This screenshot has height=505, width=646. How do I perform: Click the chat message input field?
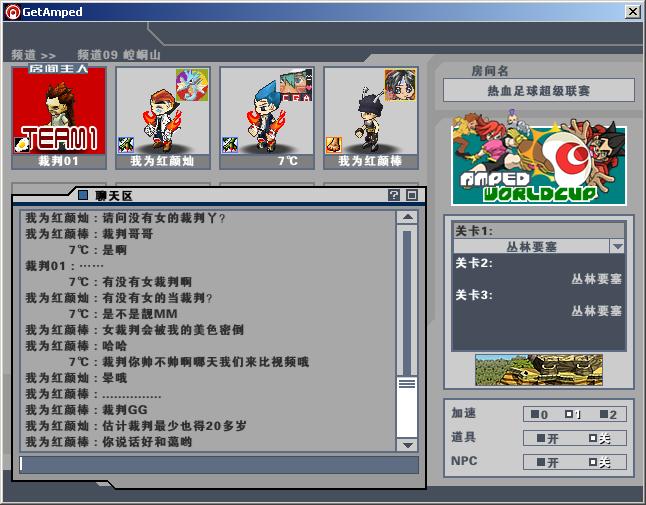click(218, 464)
